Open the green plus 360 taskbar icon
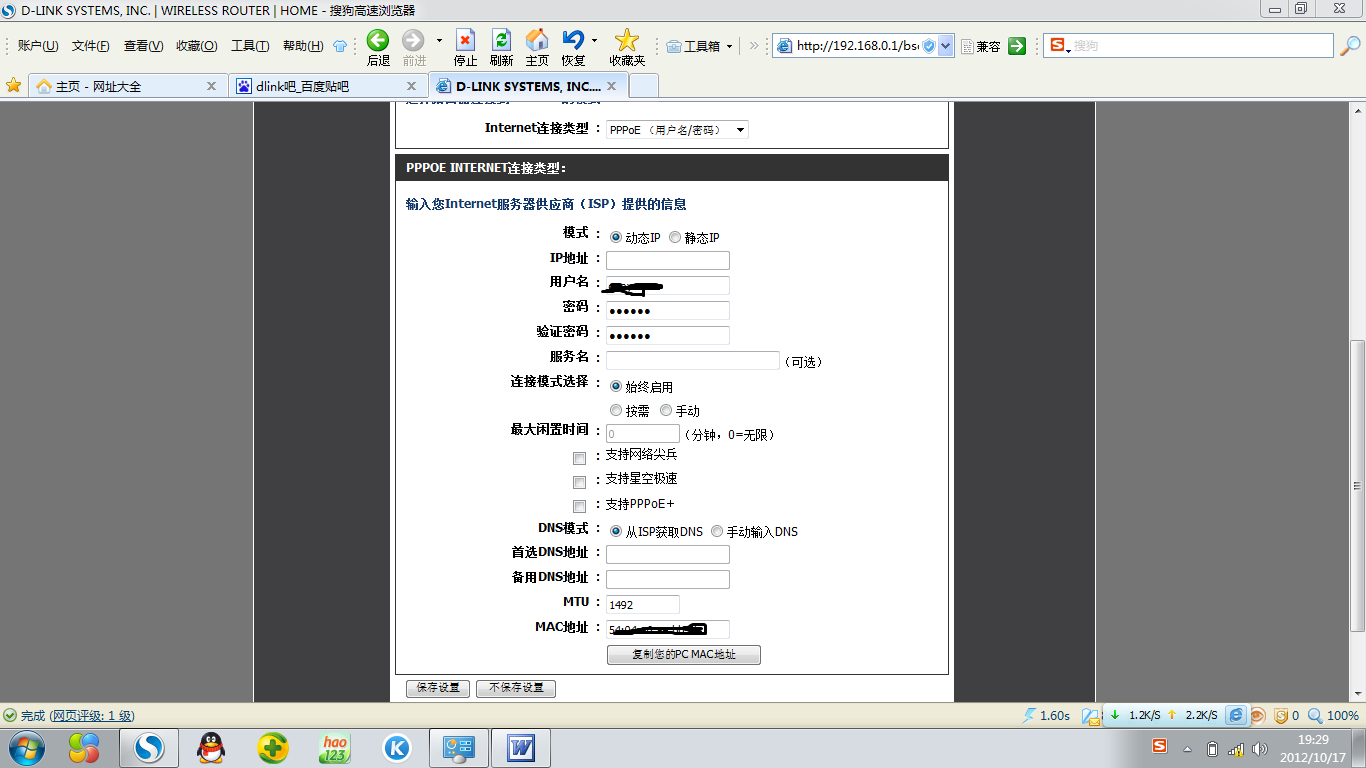The height and width of the screenshot is (768, 1366). tap(273, 747)
